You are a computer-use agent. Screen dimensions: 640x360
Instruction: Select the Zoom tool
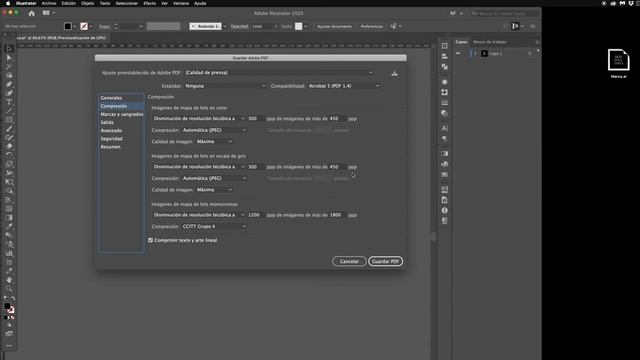(9, 289)
